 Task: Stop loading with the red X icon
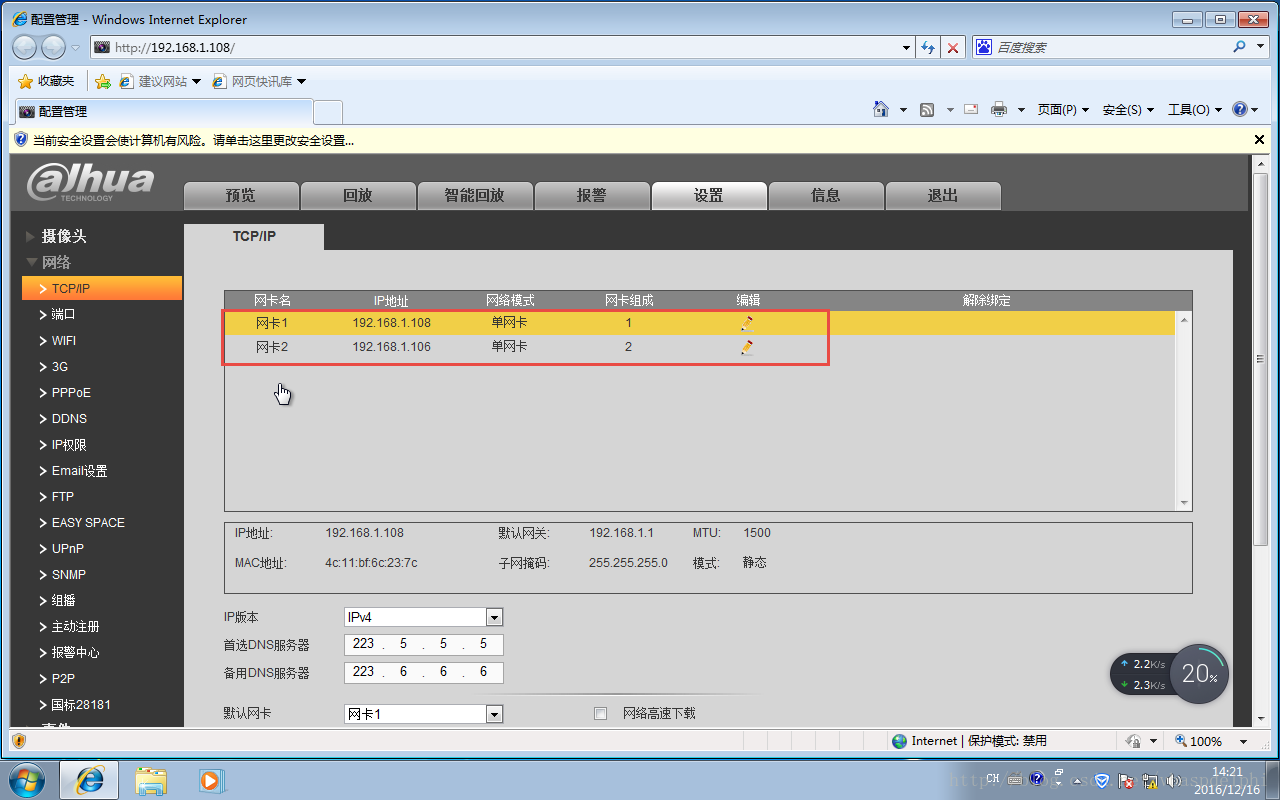coord(953,47)
